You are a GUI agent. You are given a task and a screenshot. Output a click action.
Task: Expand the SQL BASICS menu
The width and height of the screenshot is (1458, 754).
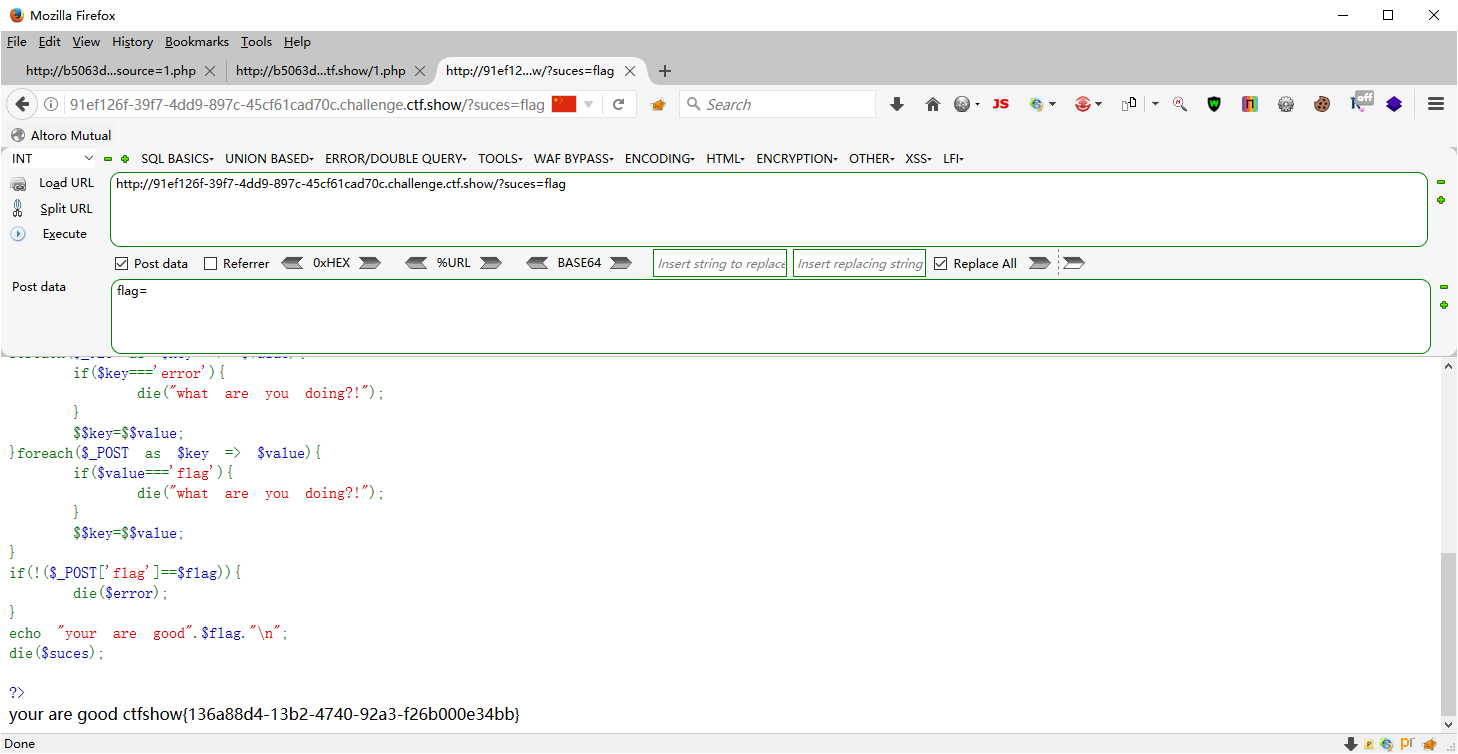pyautogui.click(x=178, y=159)
